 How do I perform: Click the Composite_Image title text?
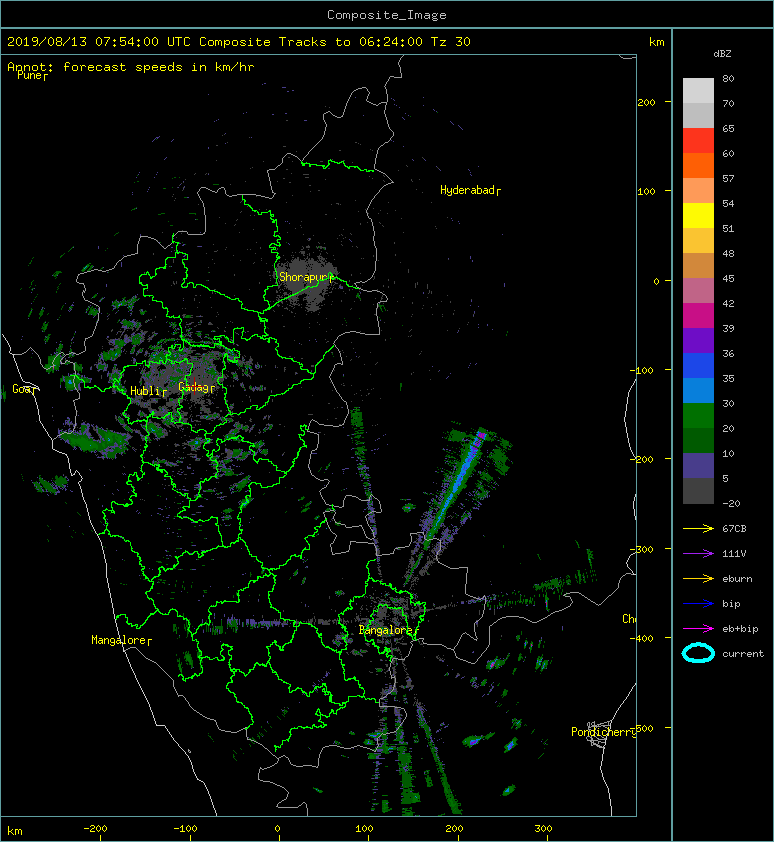click(x=387, y=15)
